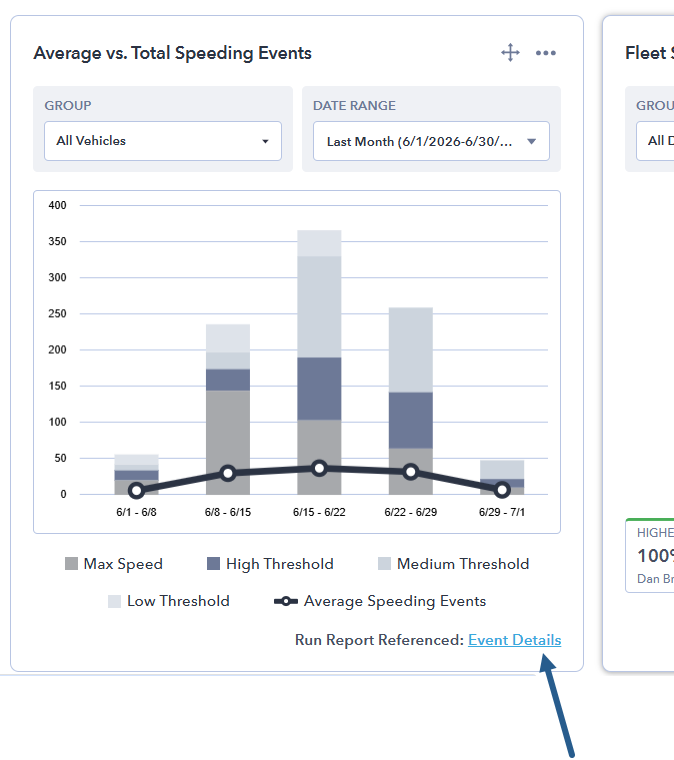674x760 pixels.
Task: Click the 400 y-axis value
Action: [x=57, y=206]
